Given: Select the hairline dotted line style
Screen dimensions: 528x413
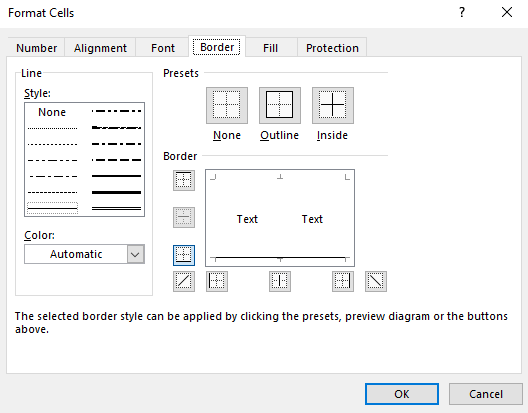Looking at the screenshot, I should click(x=52, y=128).
